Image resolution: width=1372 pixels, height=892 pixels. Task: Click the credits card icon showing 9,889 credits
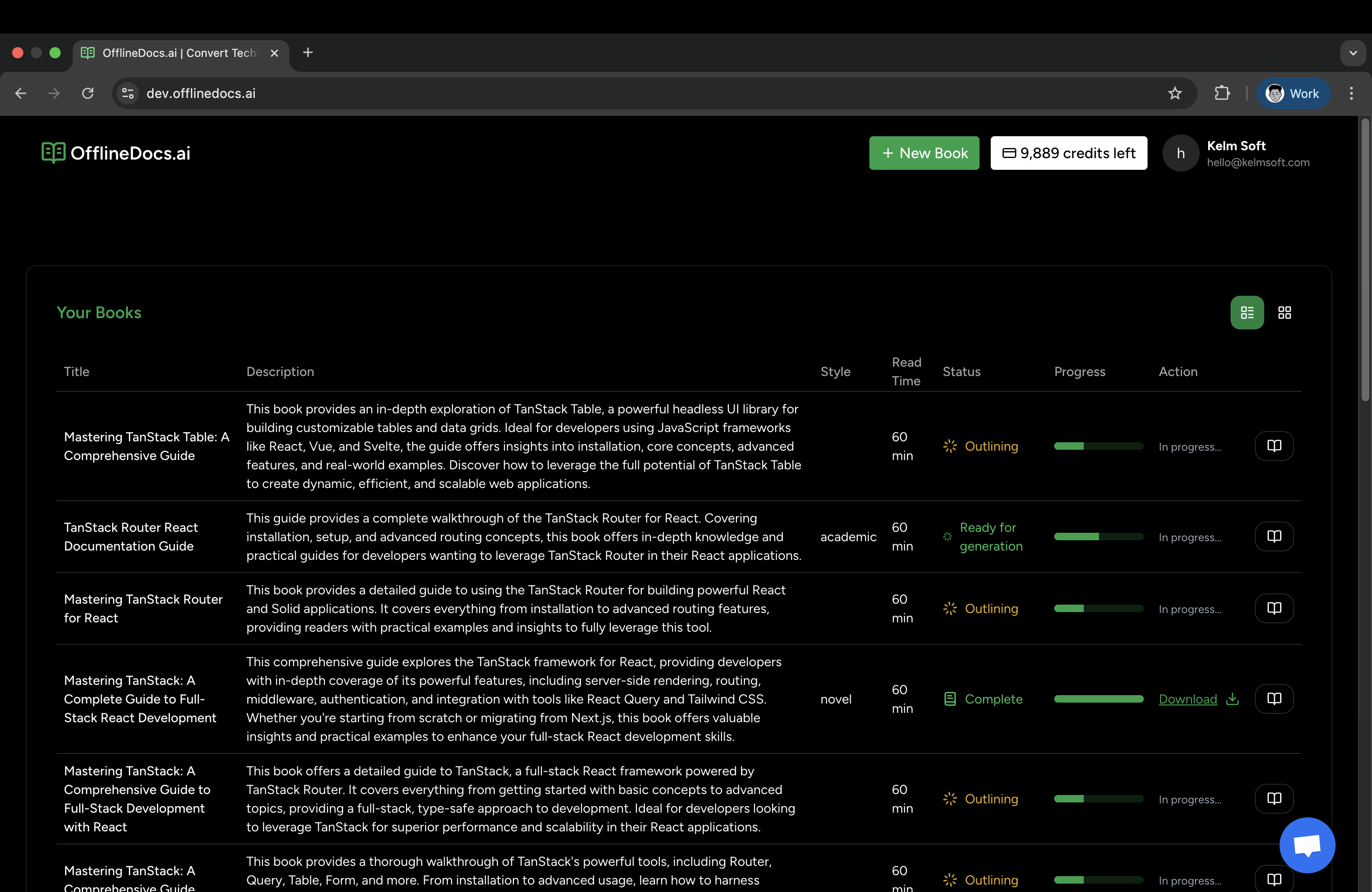(1009, 153)
